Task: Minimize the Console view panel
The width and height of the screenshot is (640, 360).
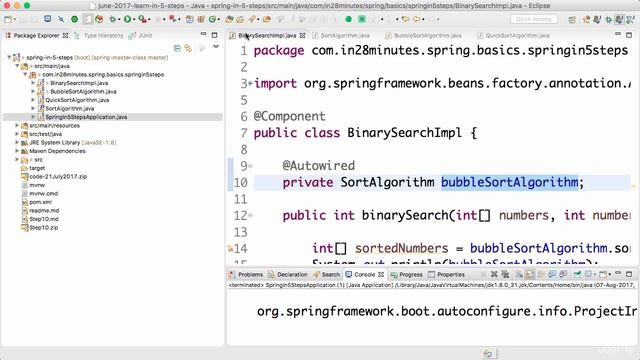Action: 618,273
